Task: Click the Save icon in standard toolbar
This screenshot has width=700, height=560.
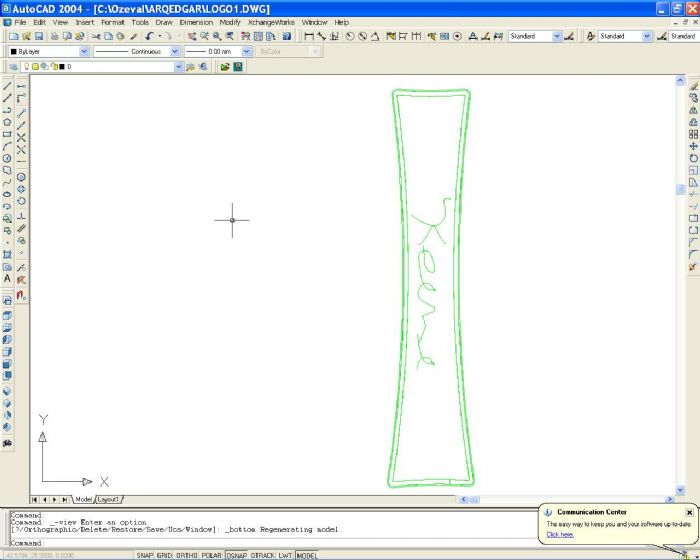Action: [39, 36]
